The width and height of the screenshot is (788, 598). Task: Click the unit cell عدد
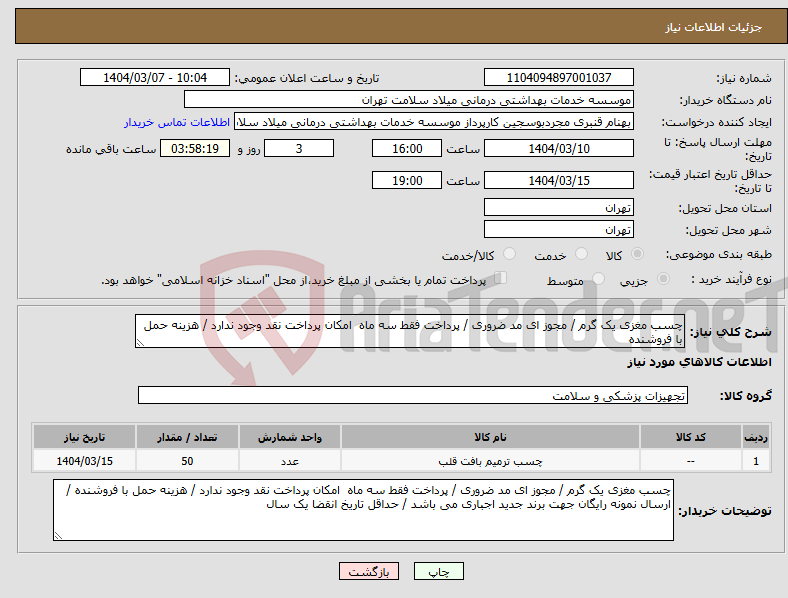coord(290,461)
